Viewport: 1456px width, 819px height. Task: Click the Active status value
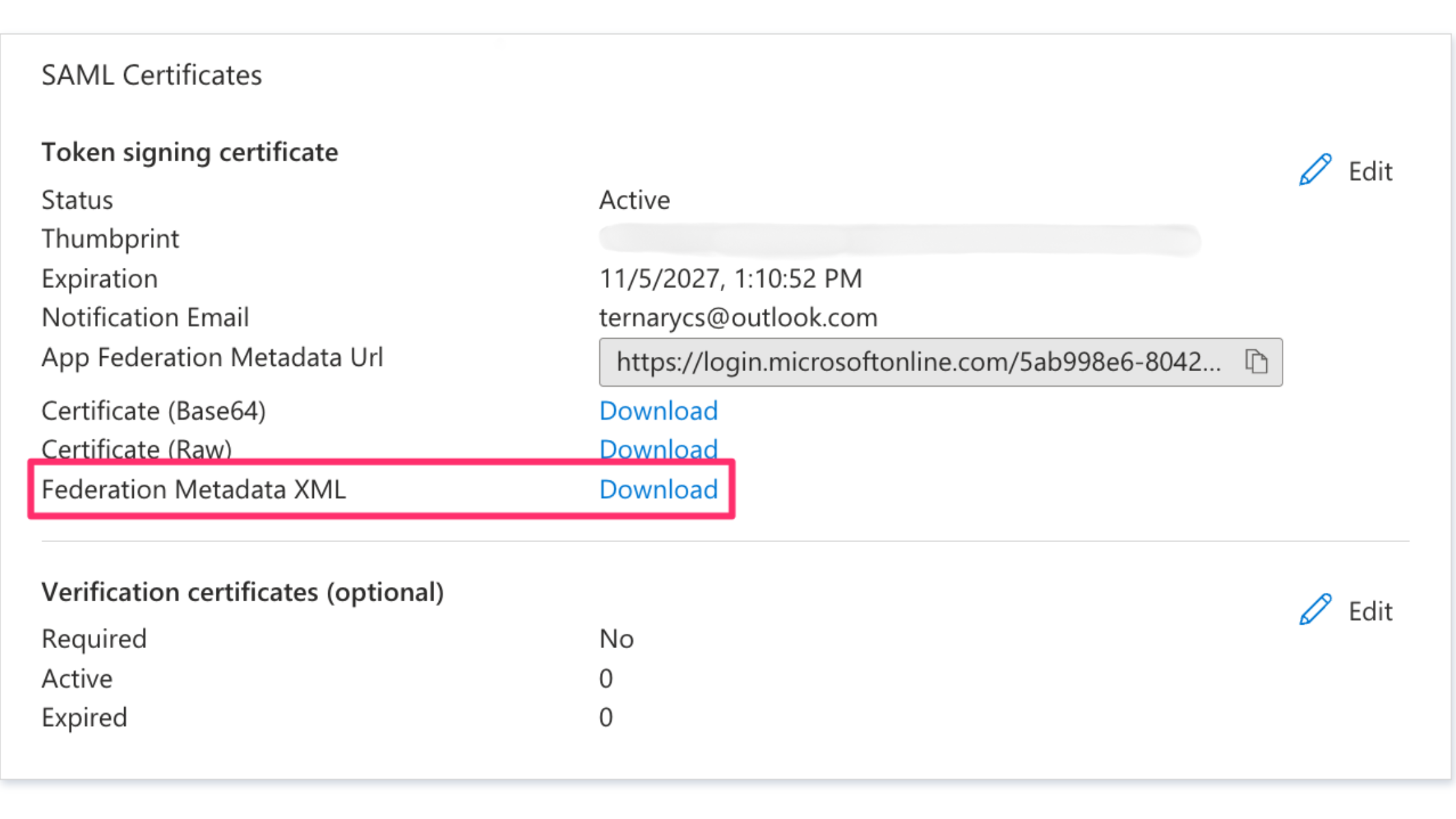point(634,200)
